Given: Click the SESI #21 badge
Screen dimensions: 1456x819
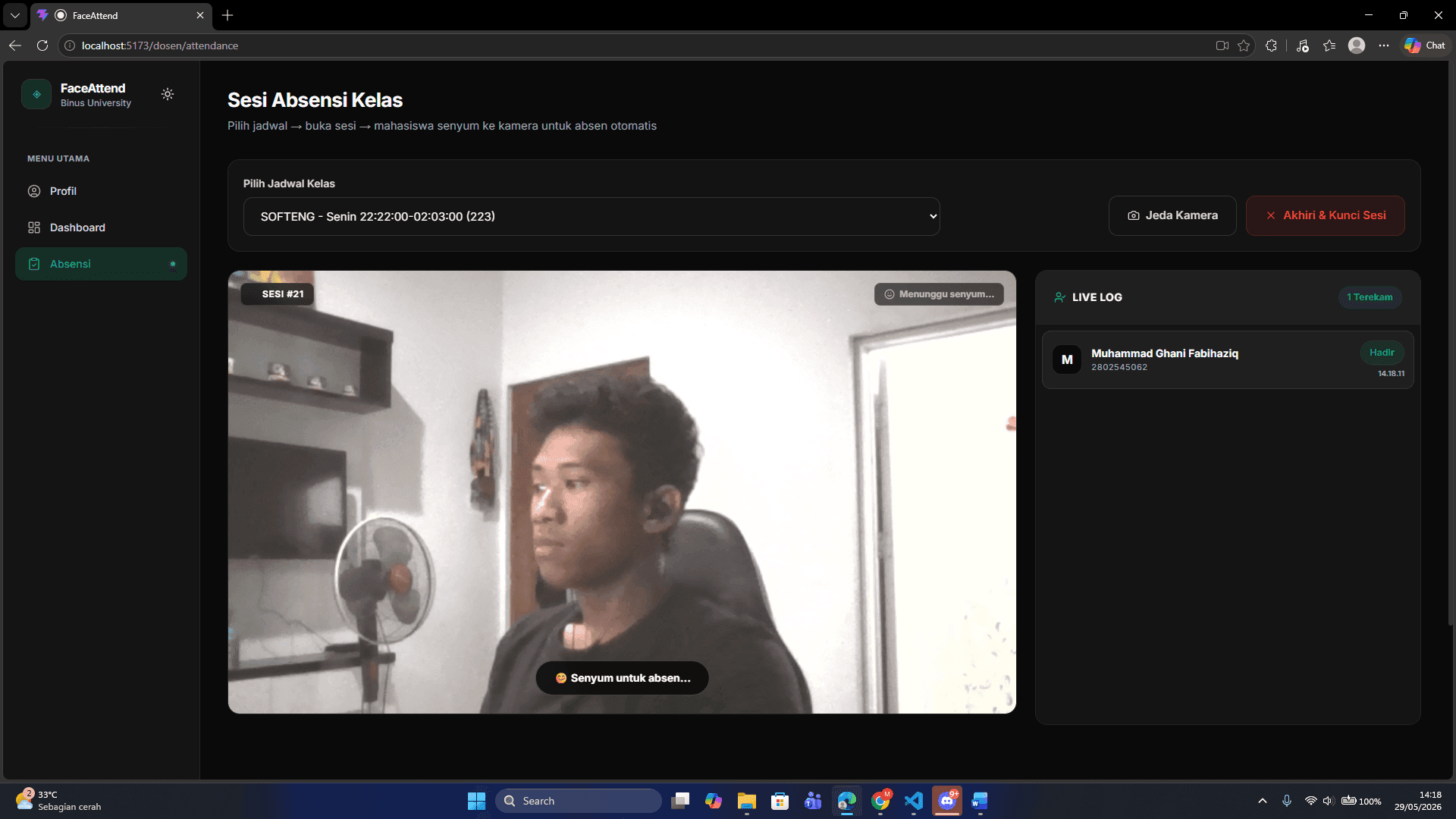Looking at the screenshot, I should point(278,294).
